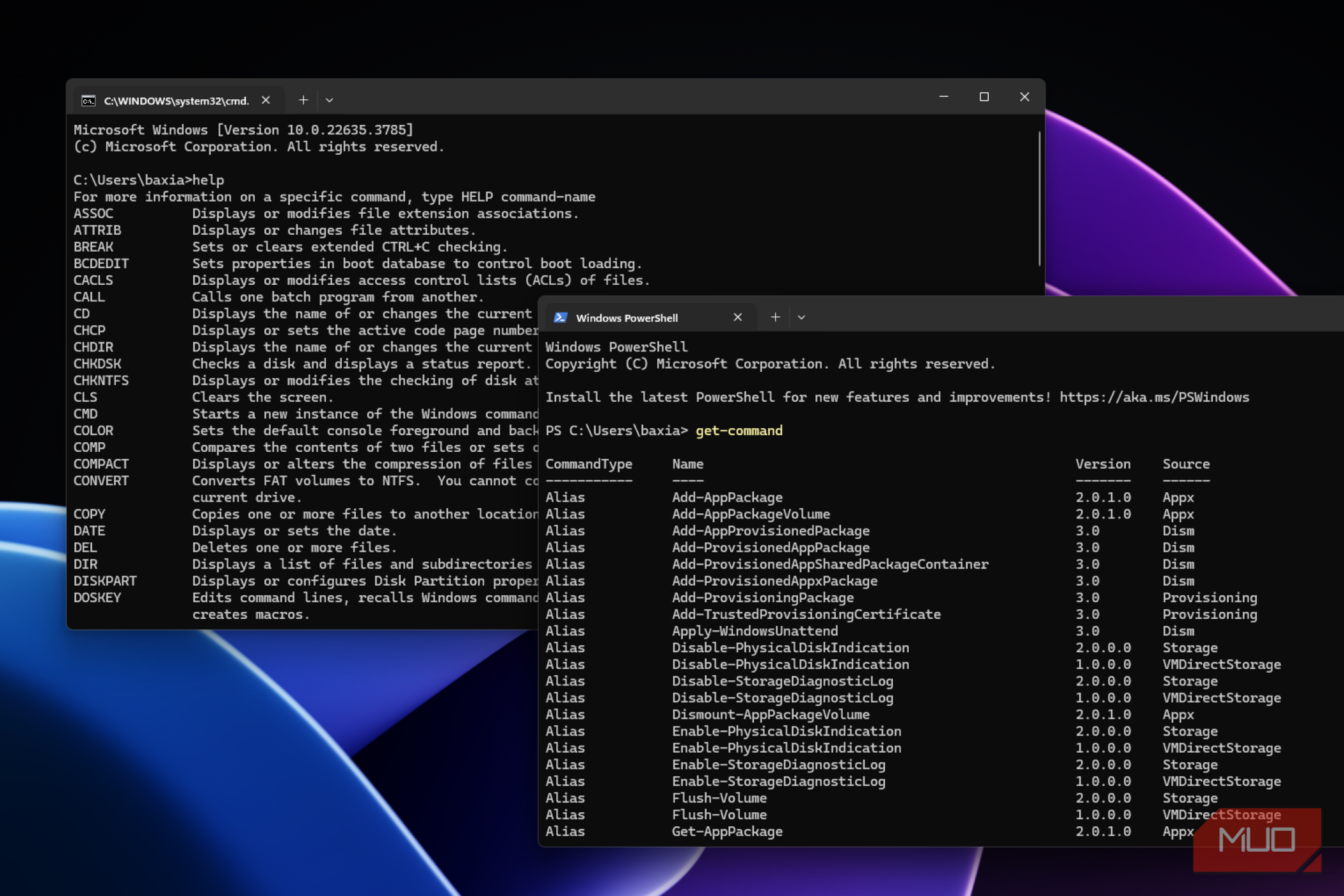Viewport: 1344px width, 896px height.
Task: Close the Windows PowerShell tab
Action: 737,317
